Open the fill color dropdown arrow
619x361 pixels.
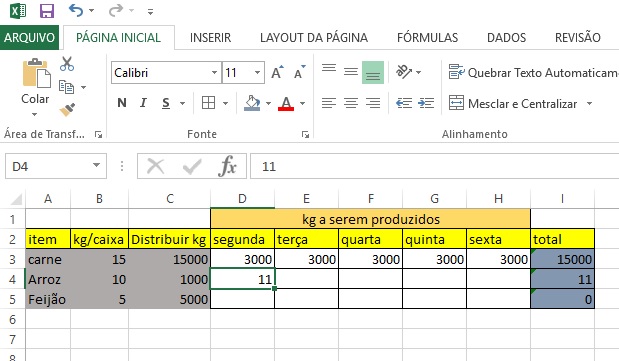(x=268, y=103)
